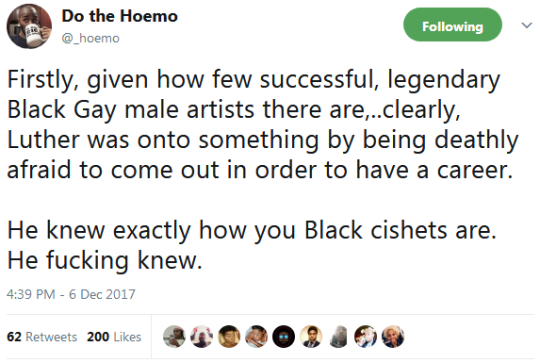Screen dimensions: 540x363
Task: Open the @_hoemo handle link
Action: coord(91,38)
